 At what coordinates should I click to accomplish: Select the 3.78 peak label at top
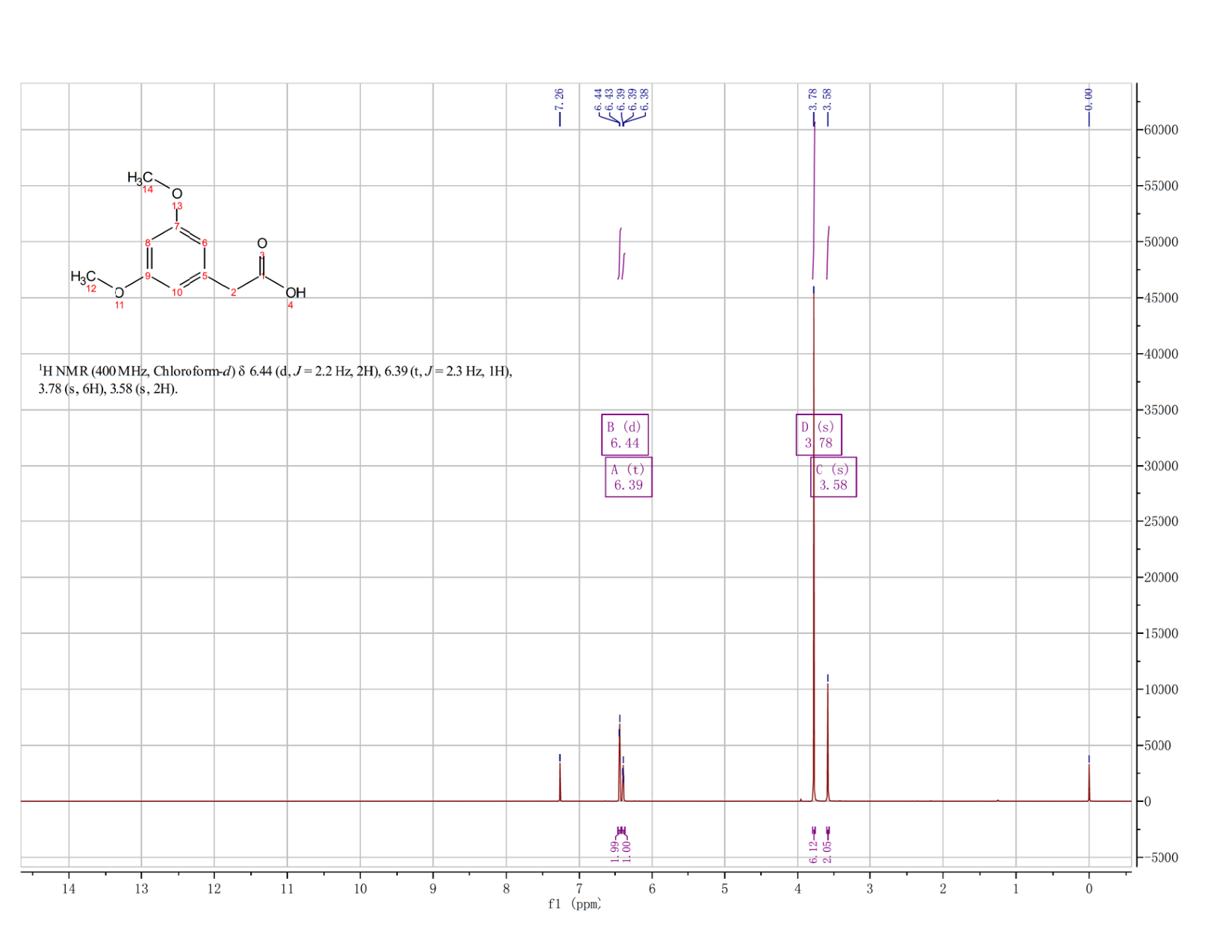813,98
